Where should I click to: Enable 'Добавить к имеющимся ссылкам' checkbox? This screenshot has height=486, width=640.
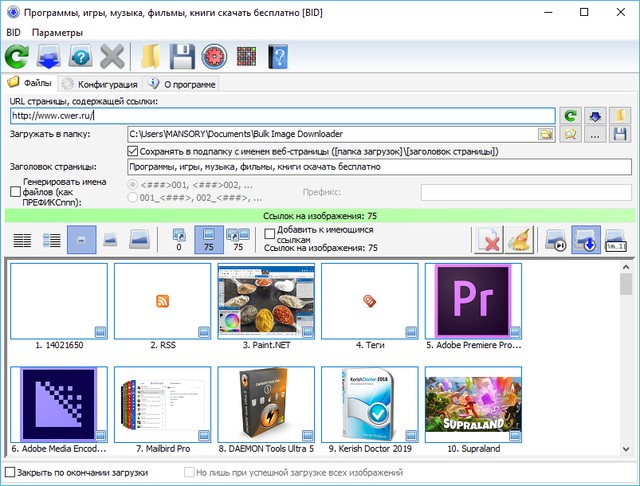268,233
